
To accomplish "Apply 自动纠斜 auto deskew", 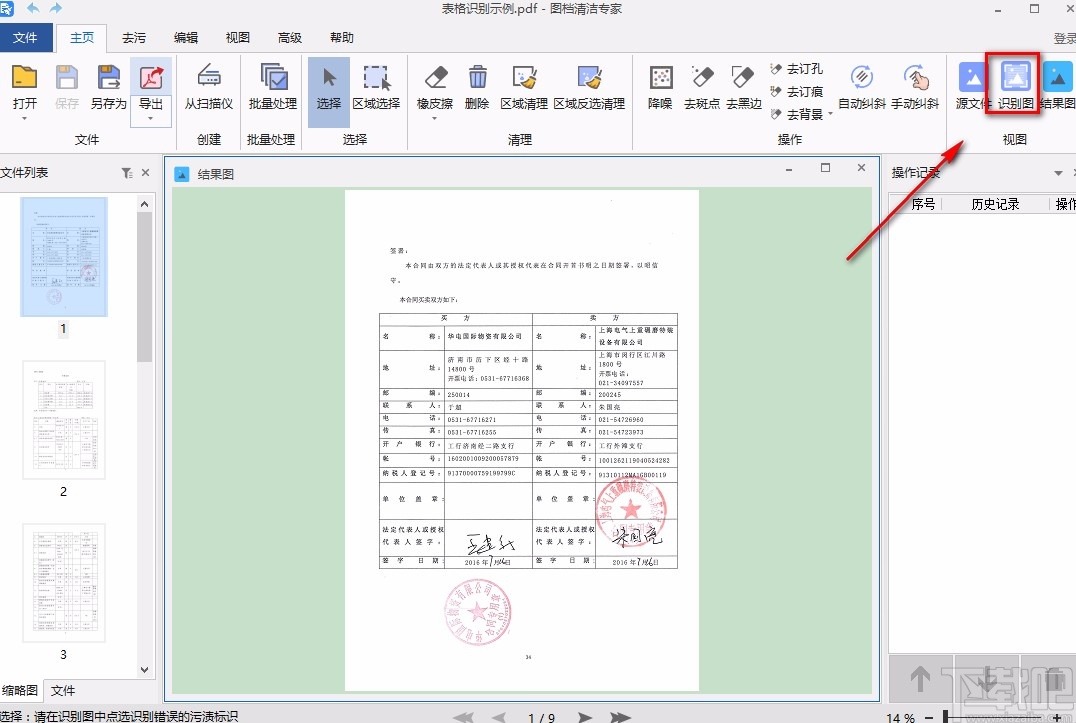I will pyautogui.click(x=862, y=86).
